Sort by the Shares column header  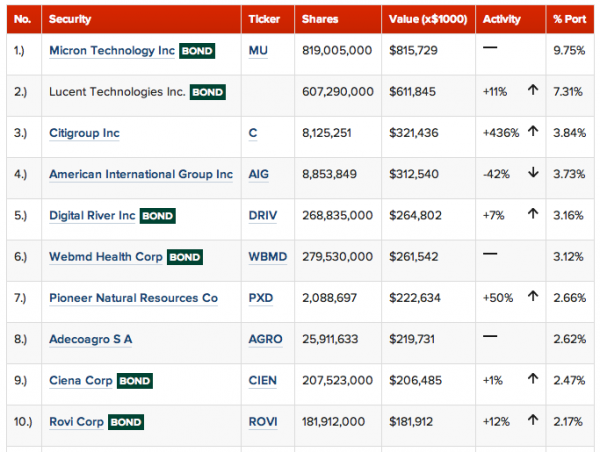click(x=320, y=19)
